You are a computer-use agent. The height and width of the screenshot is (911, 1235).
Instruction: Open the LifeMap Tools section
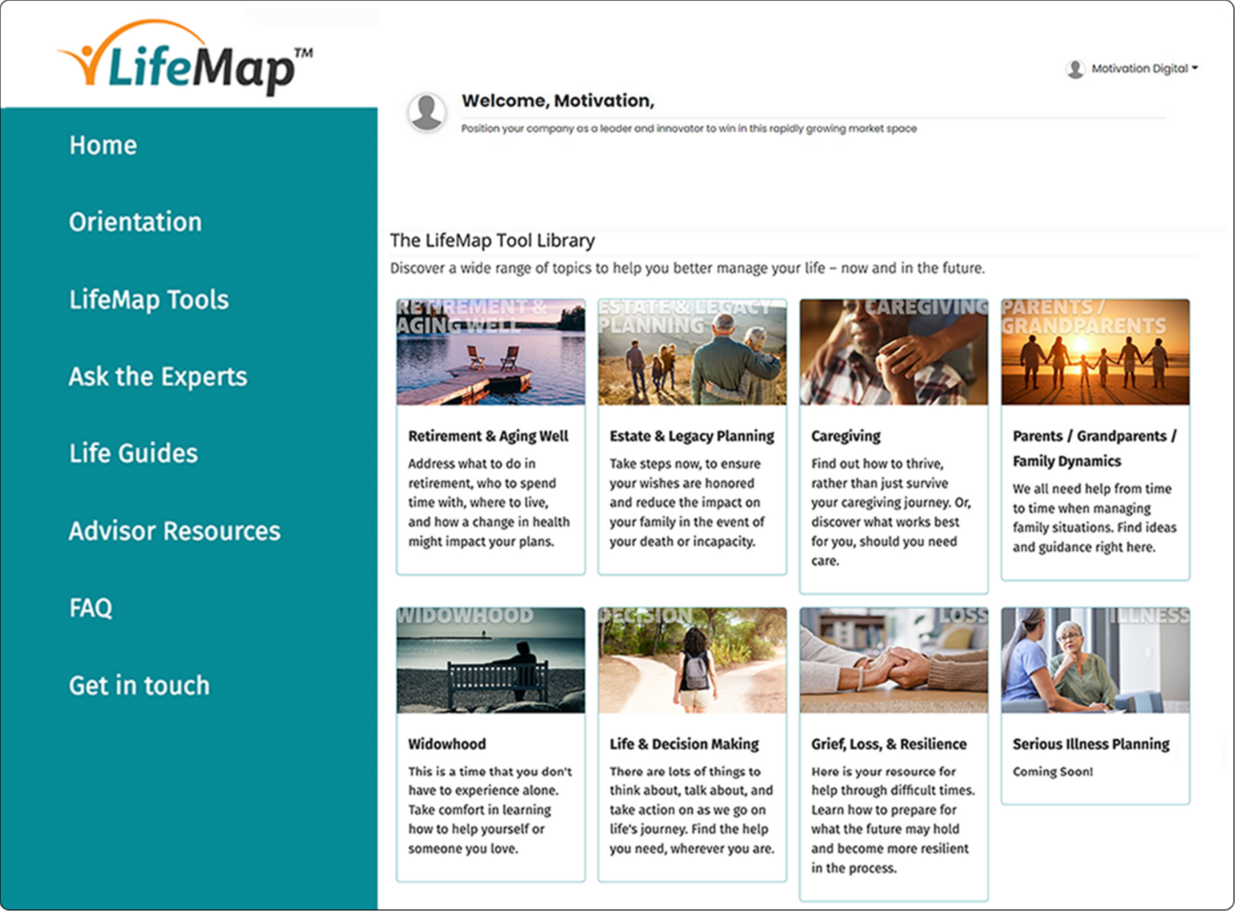pos(148,299)
